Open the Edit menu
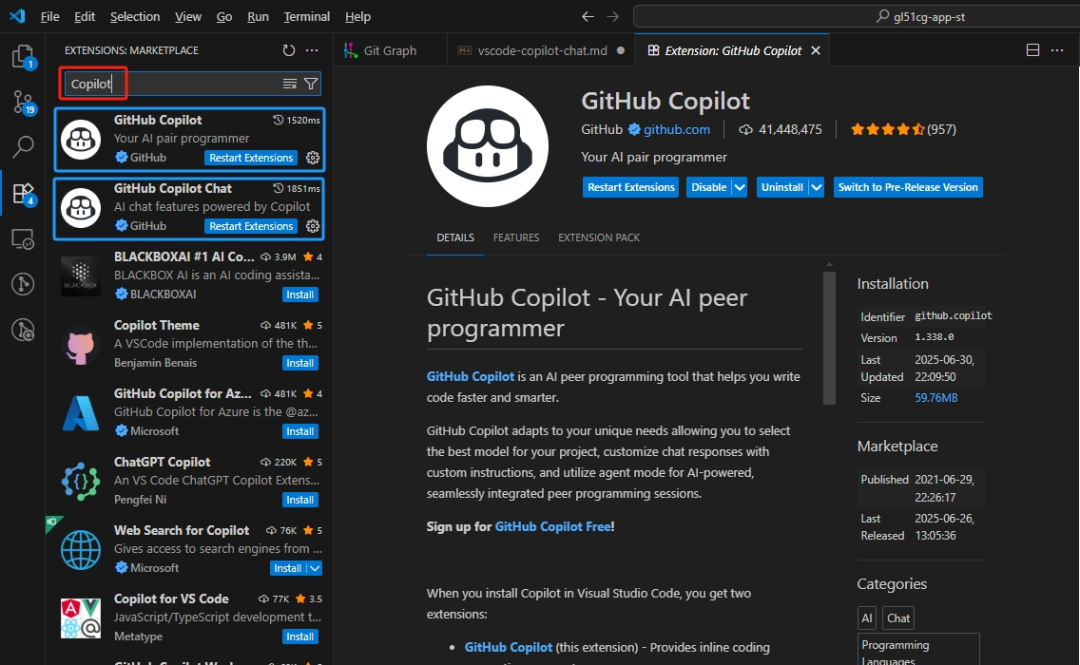This screenshot has height=665, width=1080. click(85, 17)
